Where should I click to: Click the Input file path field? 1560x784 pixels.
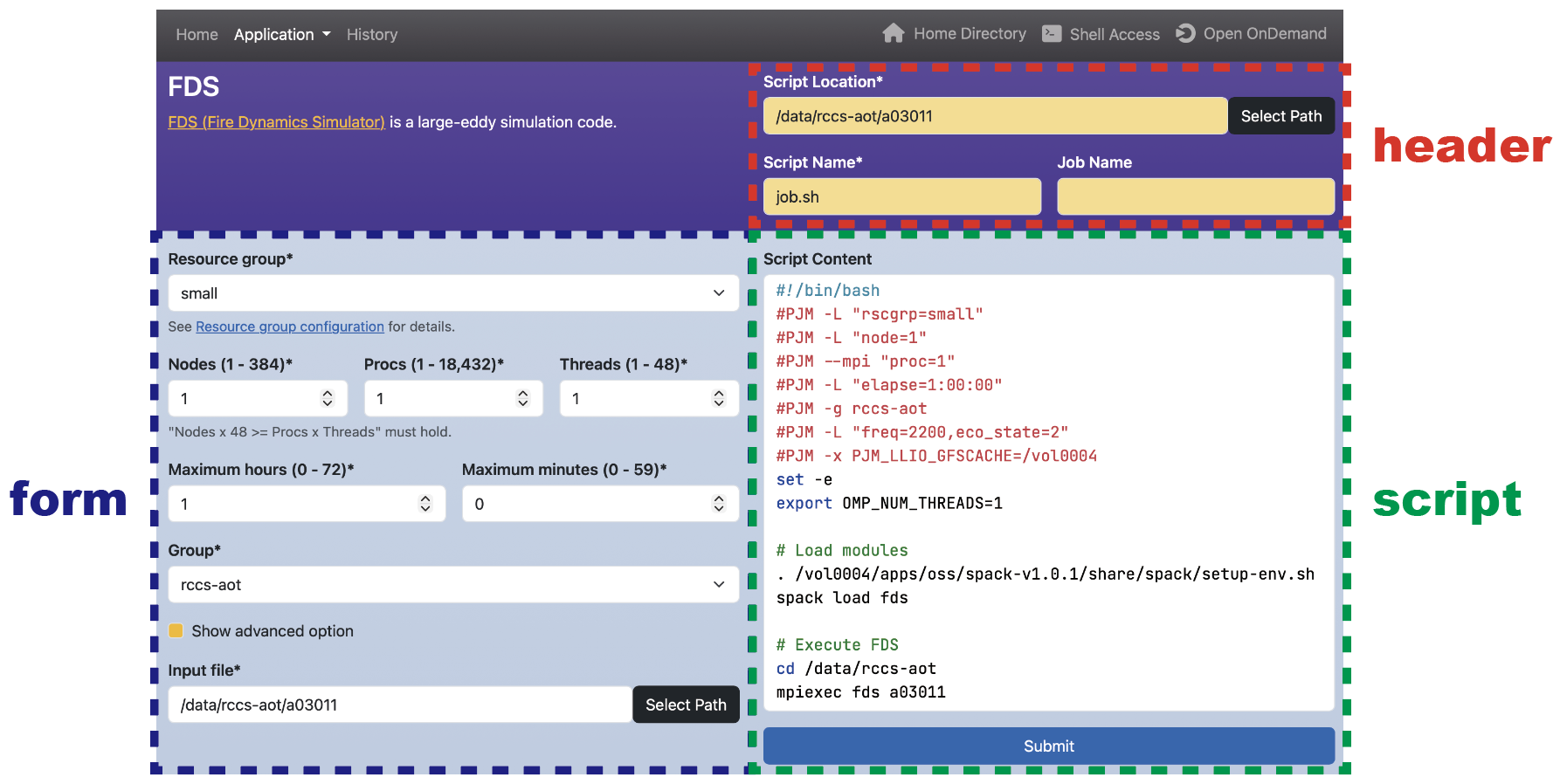click(x=400, y=705)
